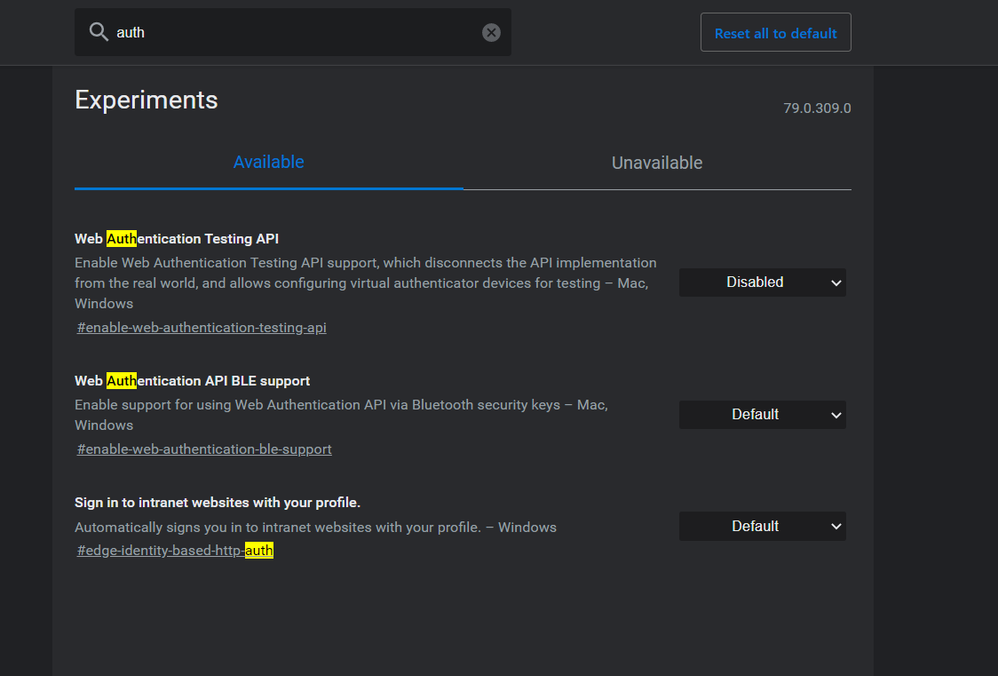The height and width of the screenshot is (676, 998).
Task: Expand the Default dropdown for Authentication BLE support
Action: click(762, 414)
